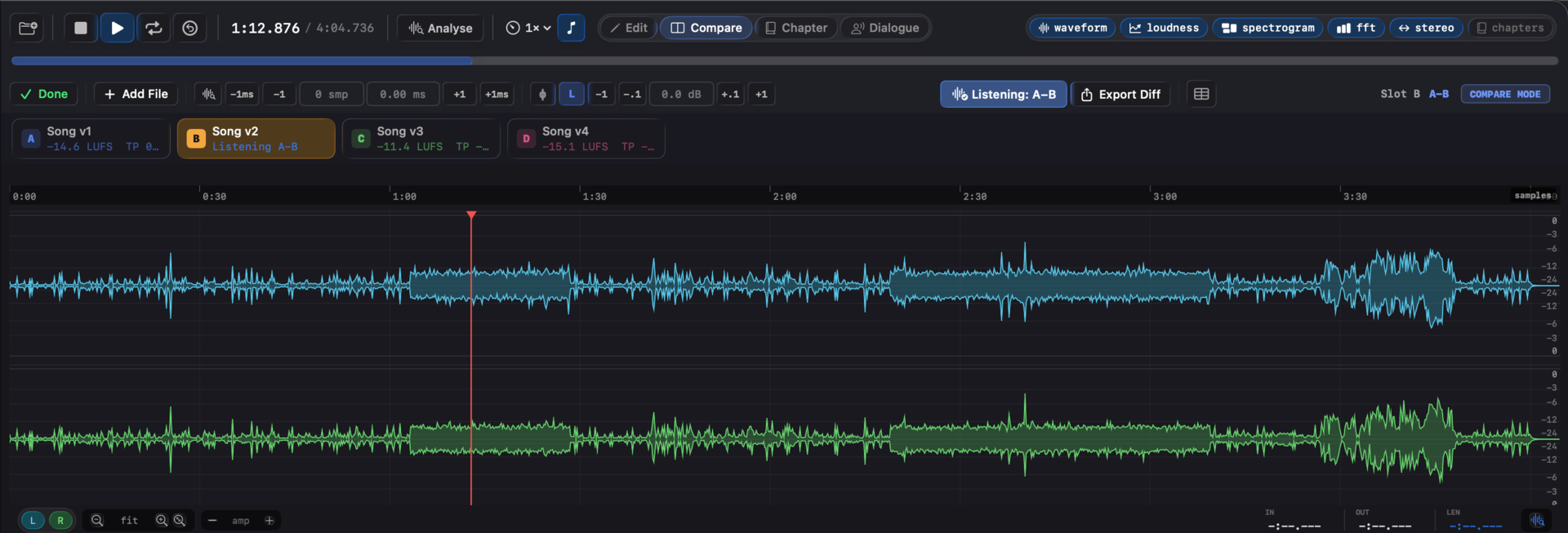This screenshot has height=533, width=1568.
Task: Click the playback progress bar
Action: point(784,61)
